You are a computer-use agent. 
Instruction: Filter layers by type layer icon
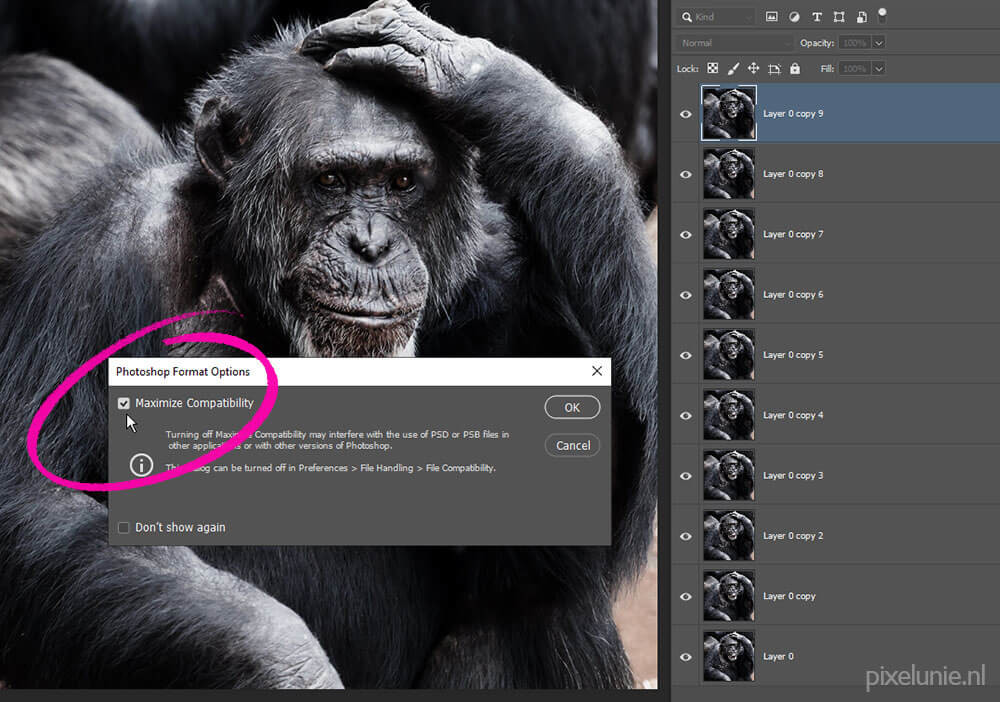coord(817,17)
